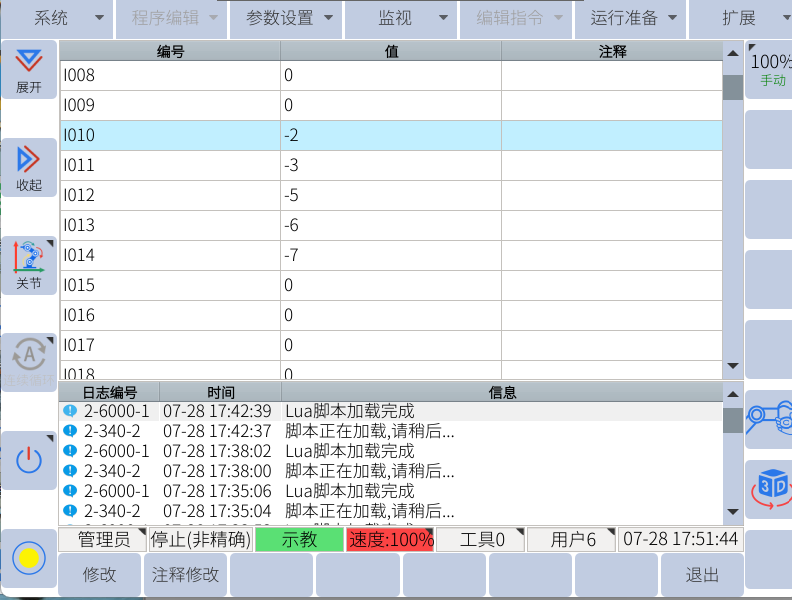Toggle the 停止(非精确) stop status
The height and width of the screenshot is (600, 792).
200,540
